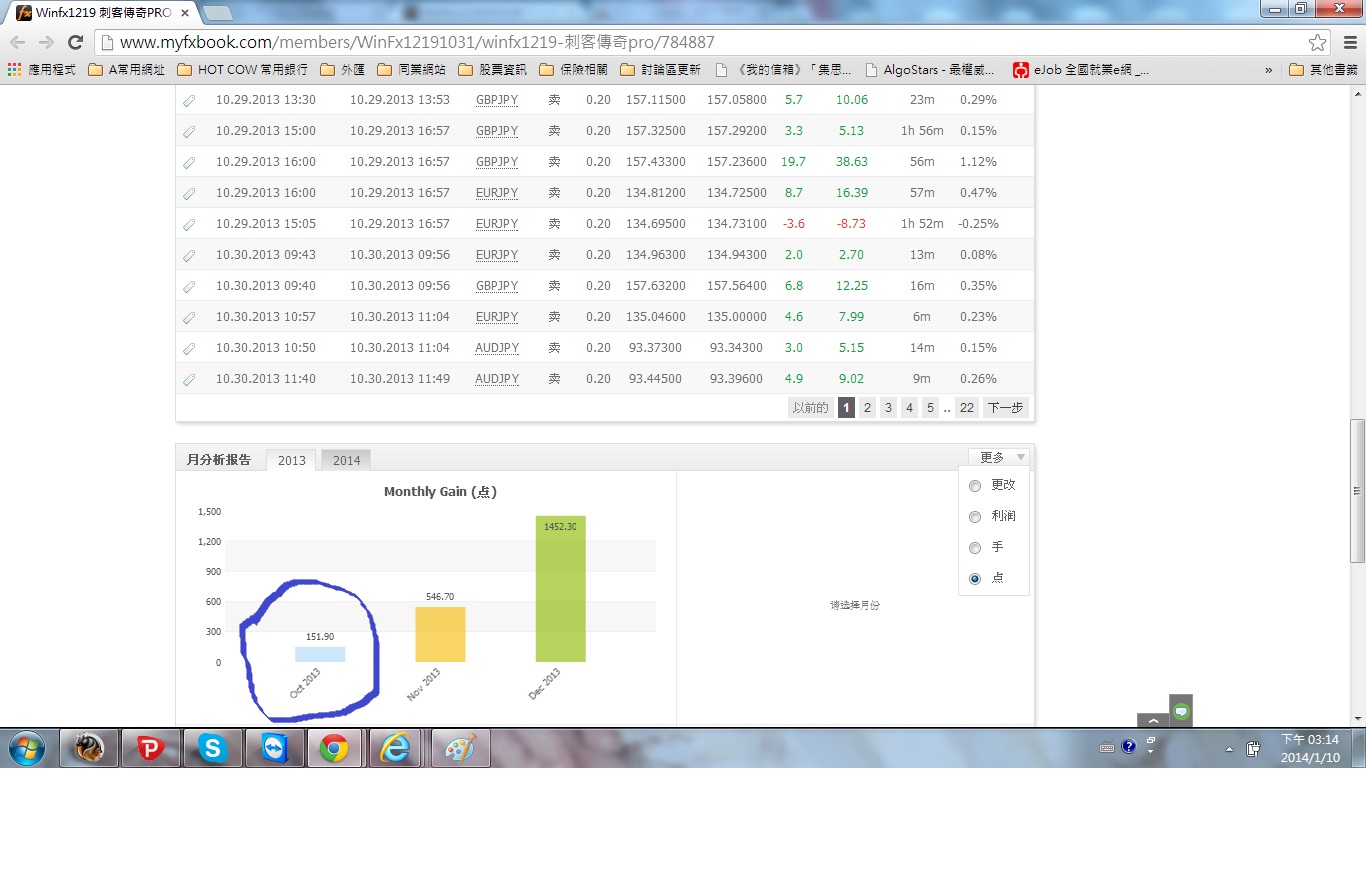Image resolution: width=1366 pixels, height=896 pixels.
Task: Switch to the 2014 tab
Action: pos(346,460)
